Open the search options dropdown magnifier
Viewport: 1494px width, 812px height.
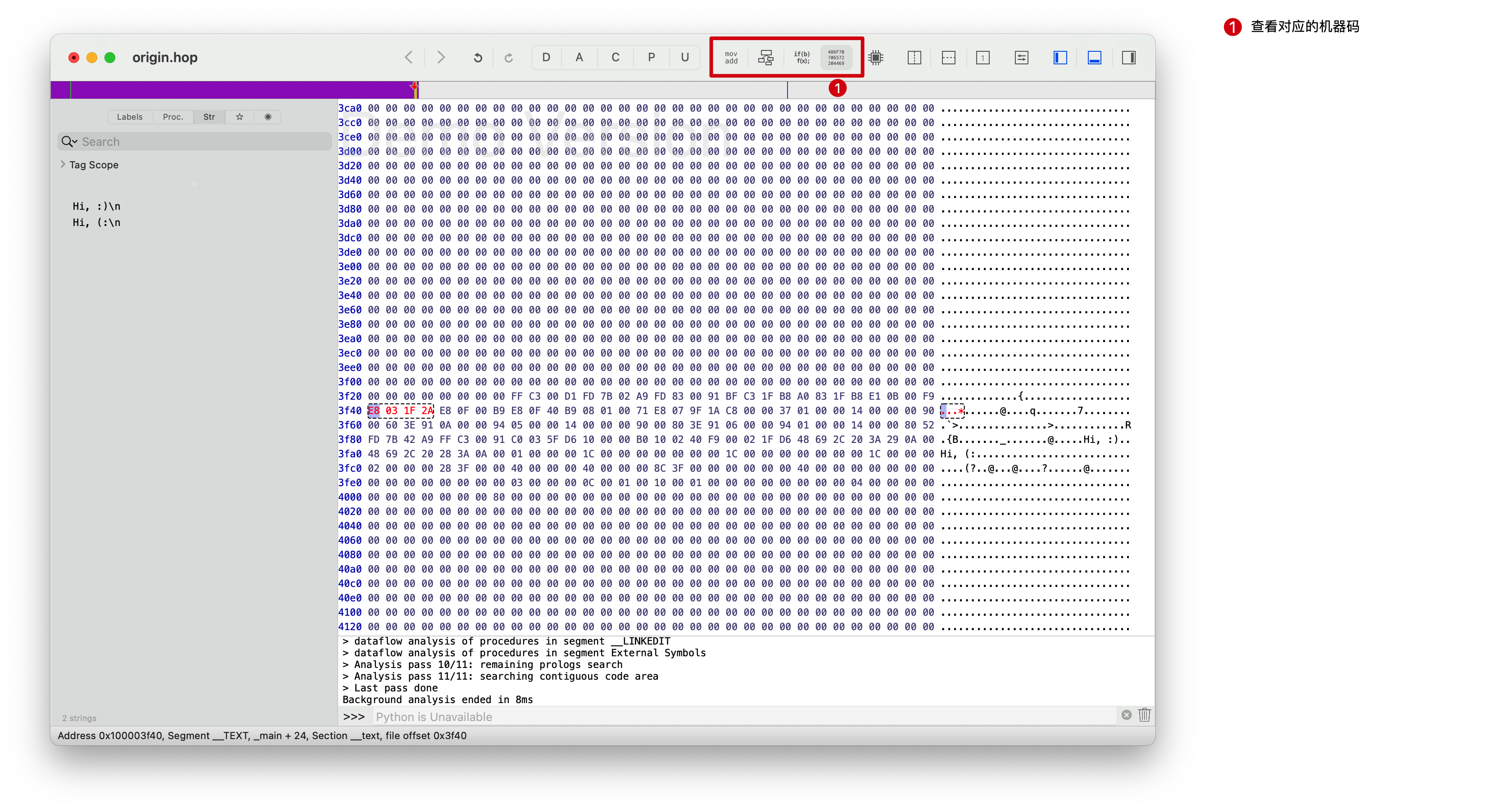click(70, 141)
